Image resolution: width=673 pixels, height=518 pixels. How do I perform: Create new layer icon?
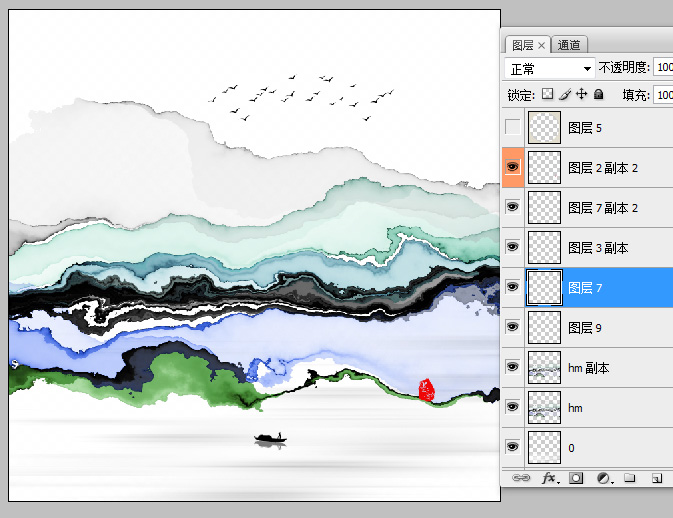pos(657,478)
